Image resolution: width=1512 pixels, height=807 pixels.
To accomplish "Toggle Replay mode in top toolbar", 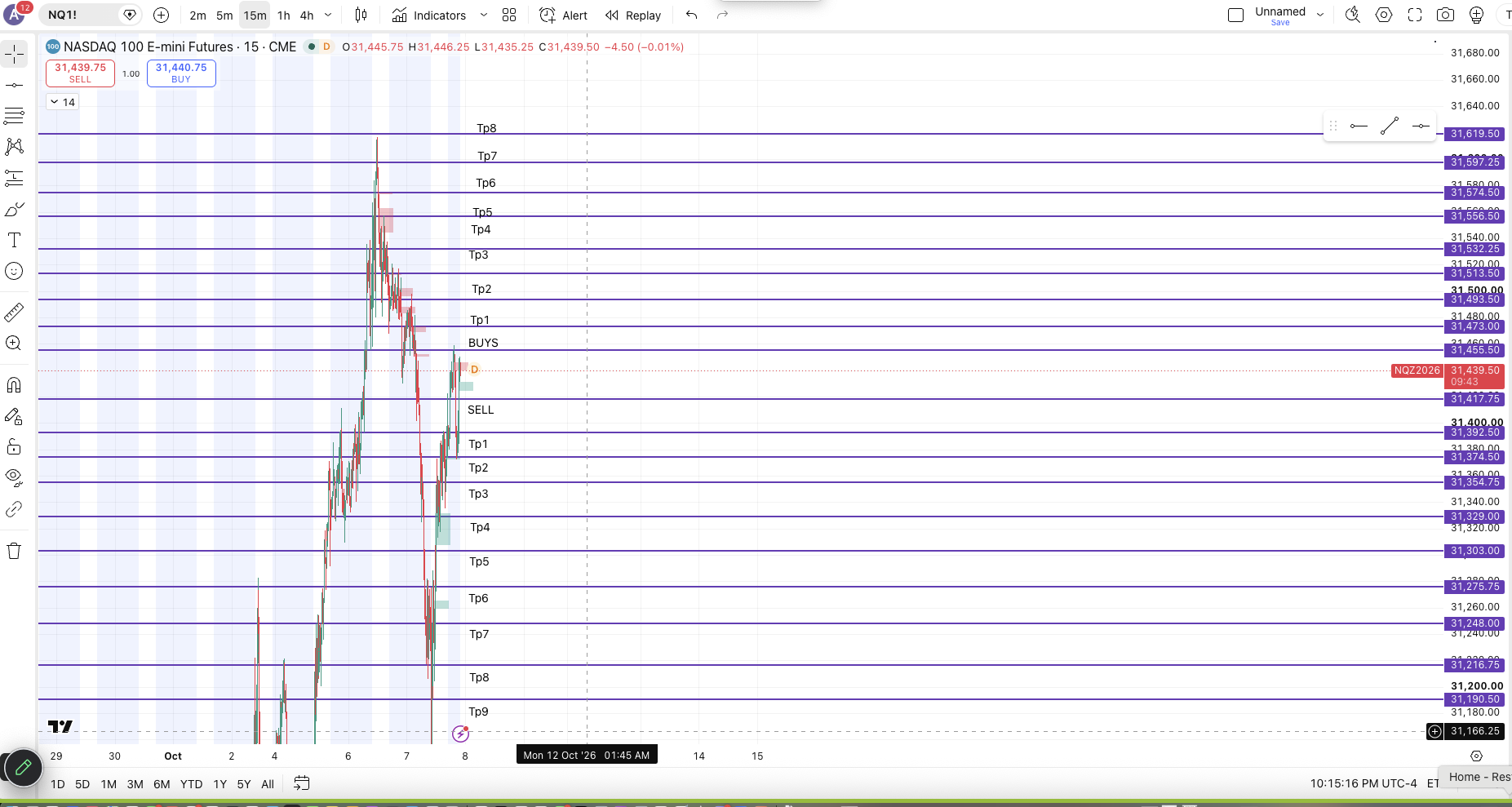I will pyautogui.click(x=633, y=15).
